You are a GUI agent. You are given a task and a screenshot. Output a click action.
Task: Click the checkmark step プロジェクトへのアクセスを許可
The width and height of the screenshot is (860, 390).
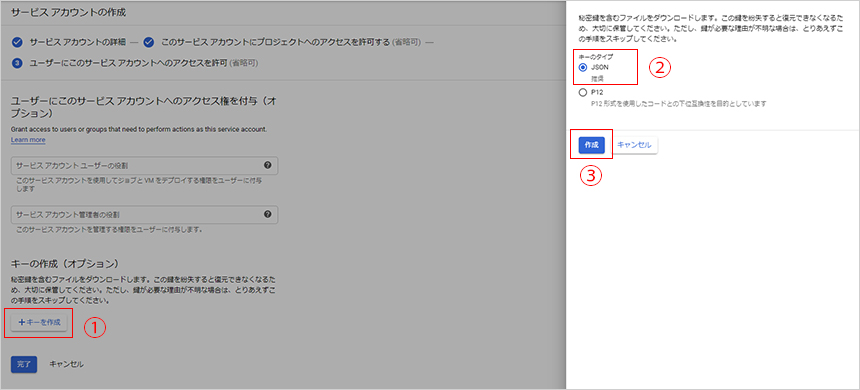[x=148, y=42]
